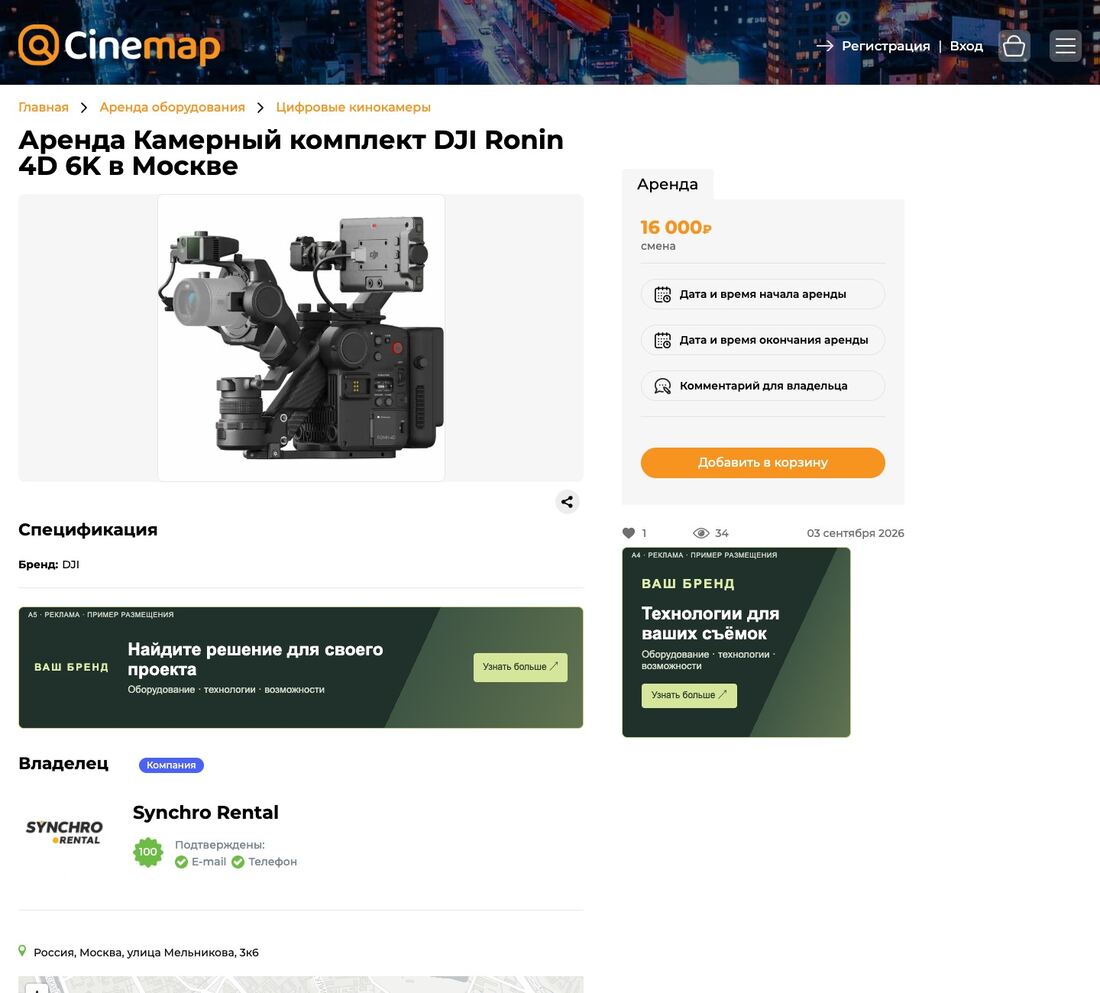Click the Владелец heading
The width and height of the screenshot is (1100, 993).
click(63, 764)
